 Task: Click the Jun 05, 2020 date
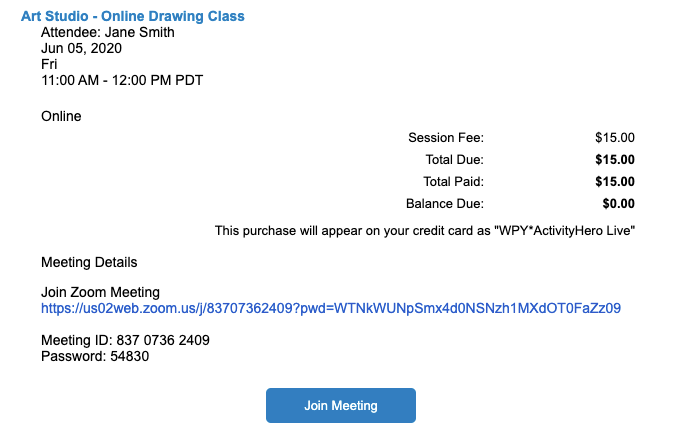pyautogui.click(x=81, y=48)
